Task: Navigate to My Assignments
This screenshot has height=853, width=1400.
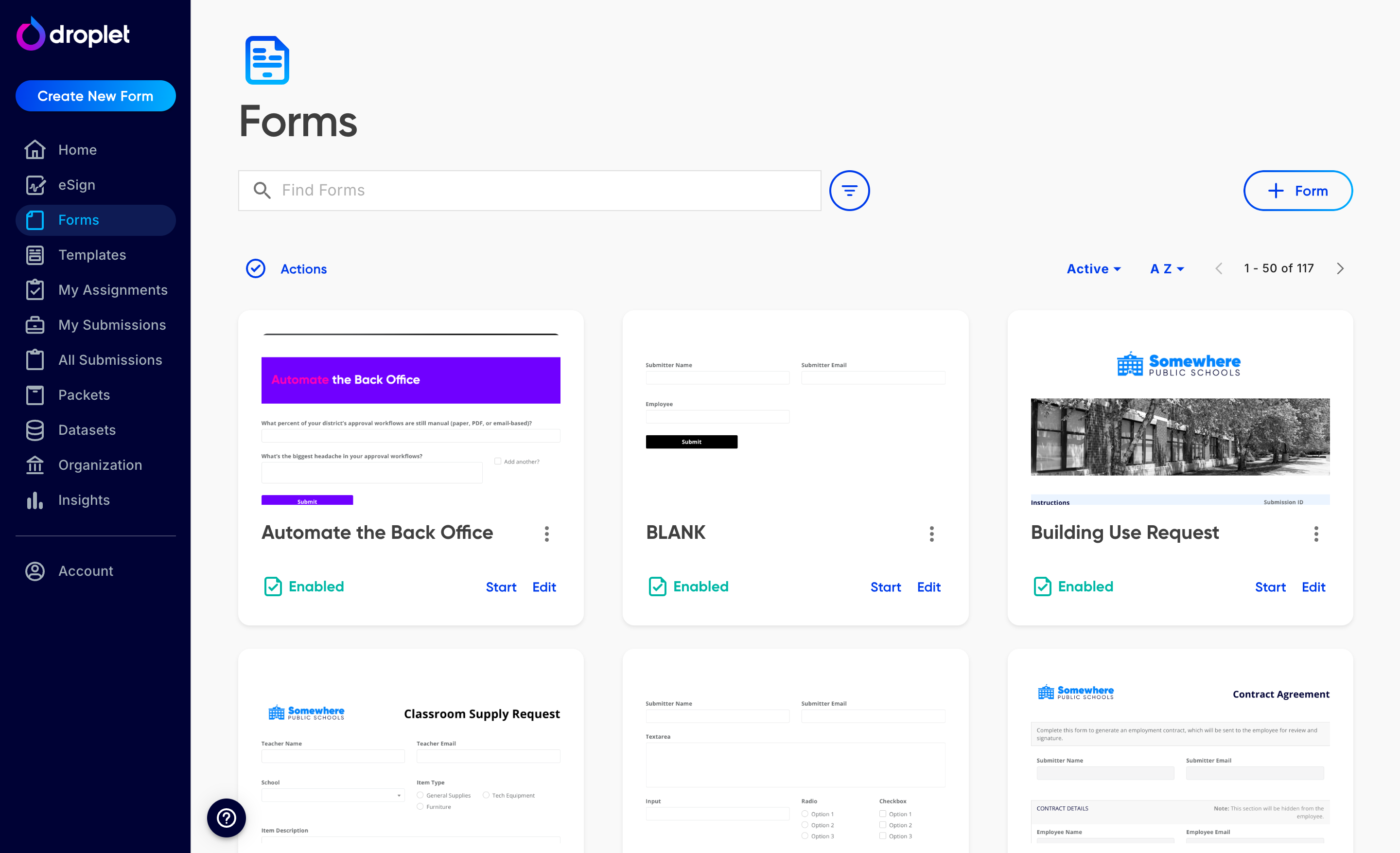Action: pos(95,290)
